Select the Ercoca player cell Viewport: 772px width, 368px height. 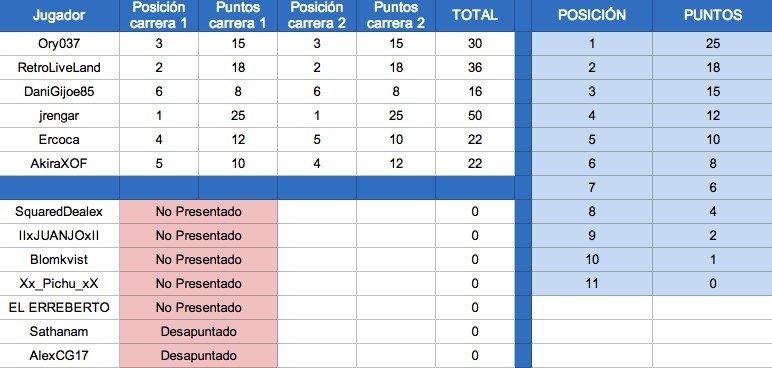pyautogui.click(x=59, y=140)
